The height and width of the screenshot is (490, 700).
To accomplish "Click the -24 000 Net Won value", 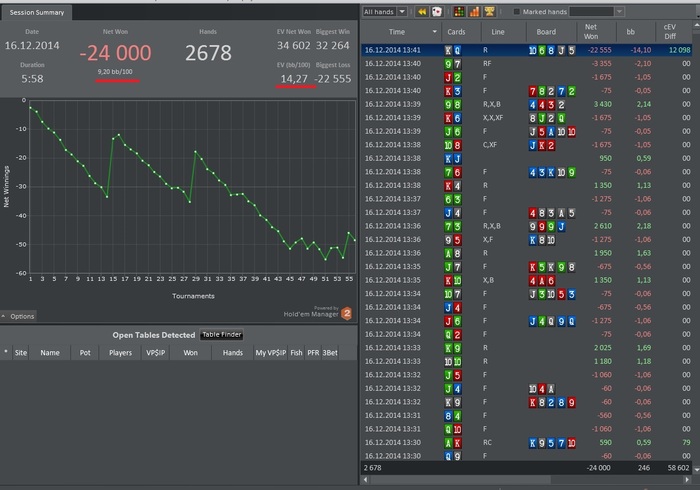I will pos(115,53).
